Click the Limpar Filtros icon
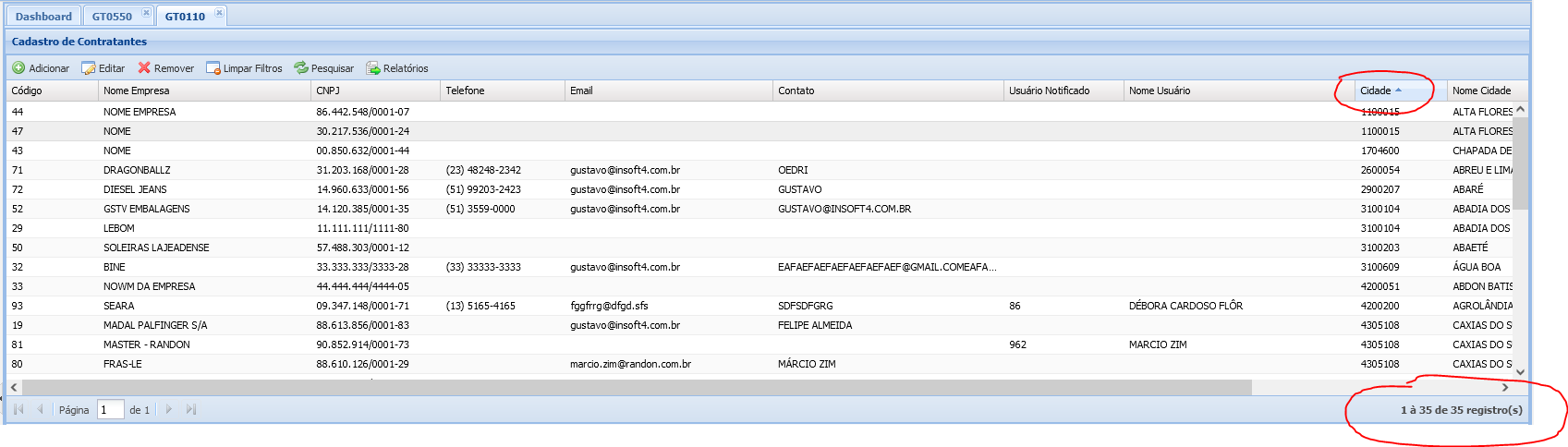1568x447 pixels. [x=213, y=68]
